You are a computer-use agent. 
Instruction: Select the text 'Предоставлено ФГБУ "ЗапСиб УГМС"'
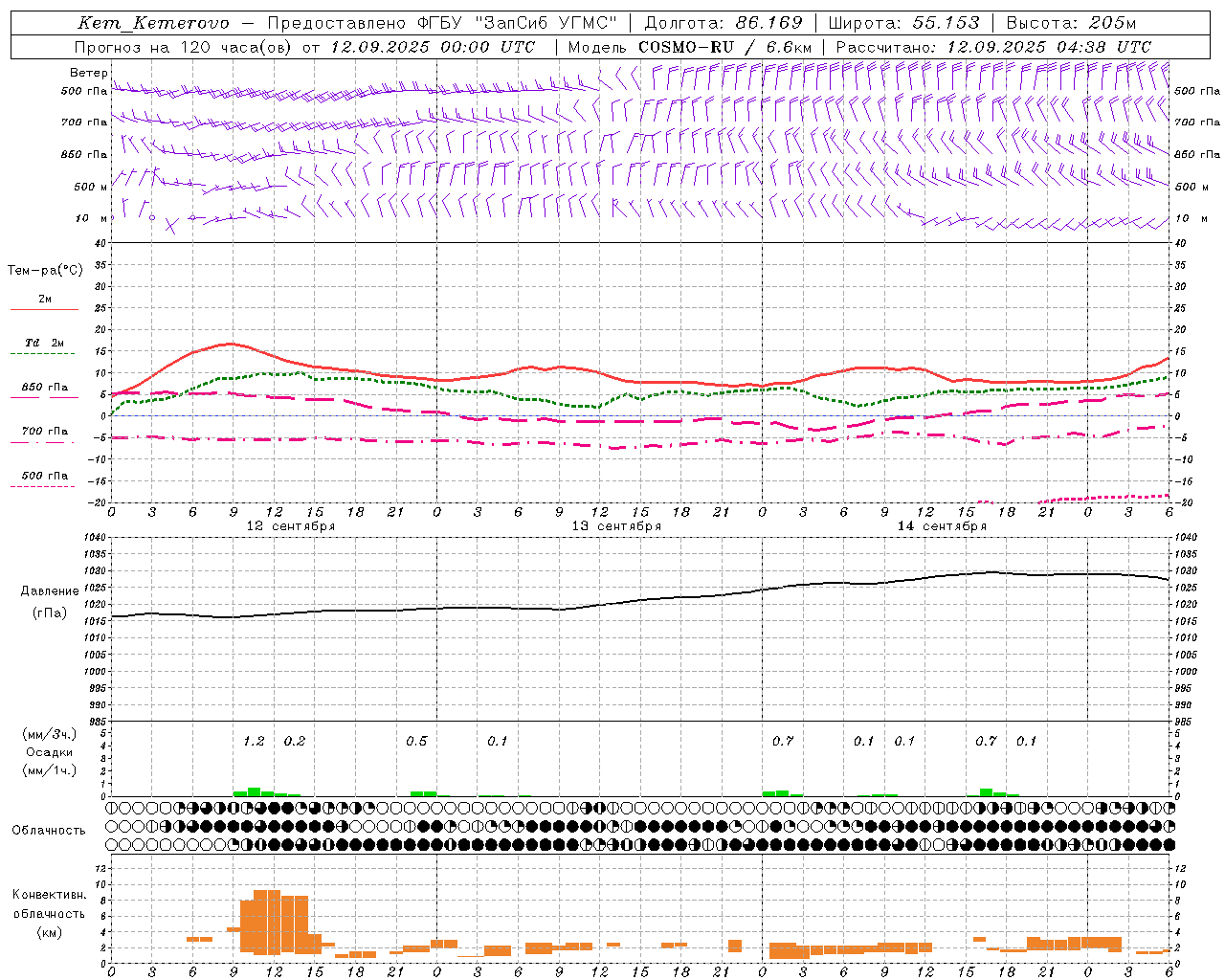pos(442,23)
